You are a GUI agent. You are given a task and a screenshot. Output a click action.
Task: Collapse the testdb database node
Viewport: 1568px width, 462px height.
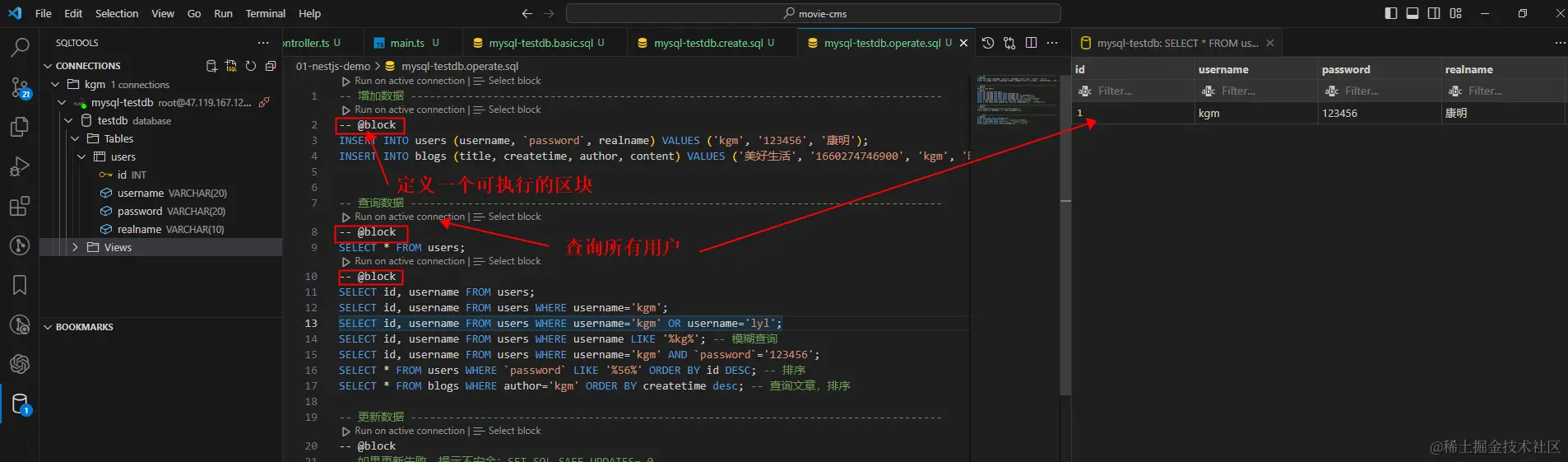click(68, 120)
